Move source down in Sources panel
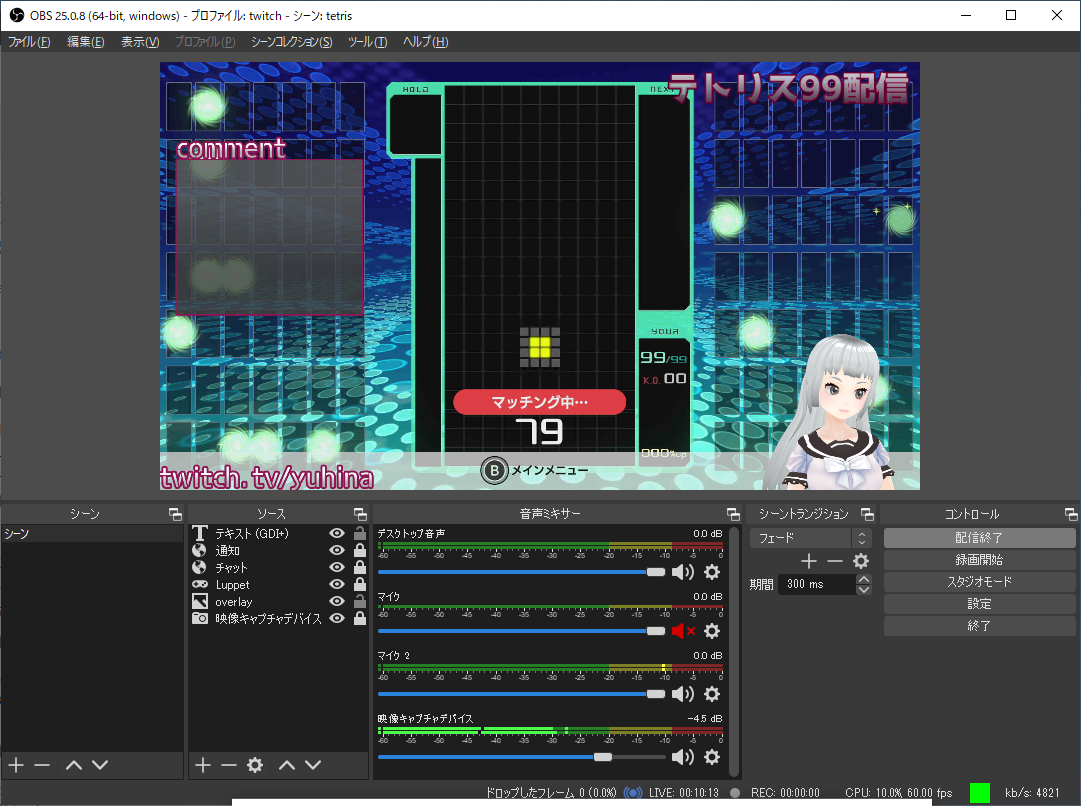Viewport: 1081px width, 806px height. click(313, 765)
